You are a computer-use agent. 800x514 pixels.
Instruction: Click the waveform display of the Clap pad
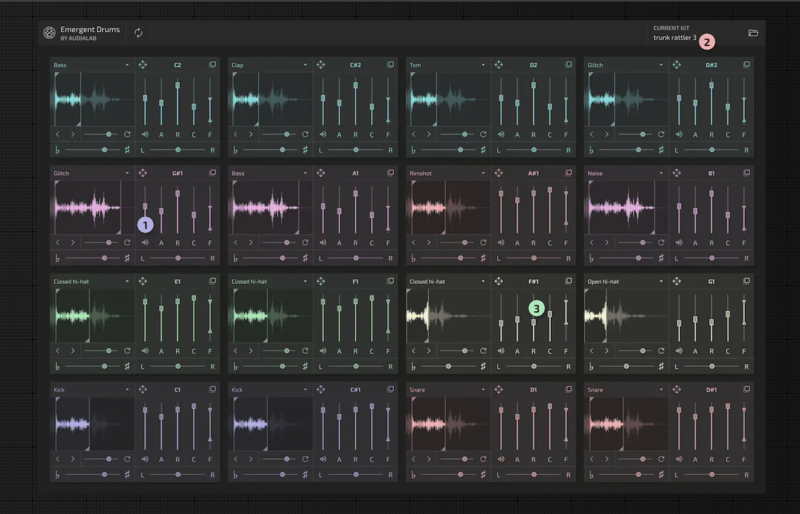[270, 99]
